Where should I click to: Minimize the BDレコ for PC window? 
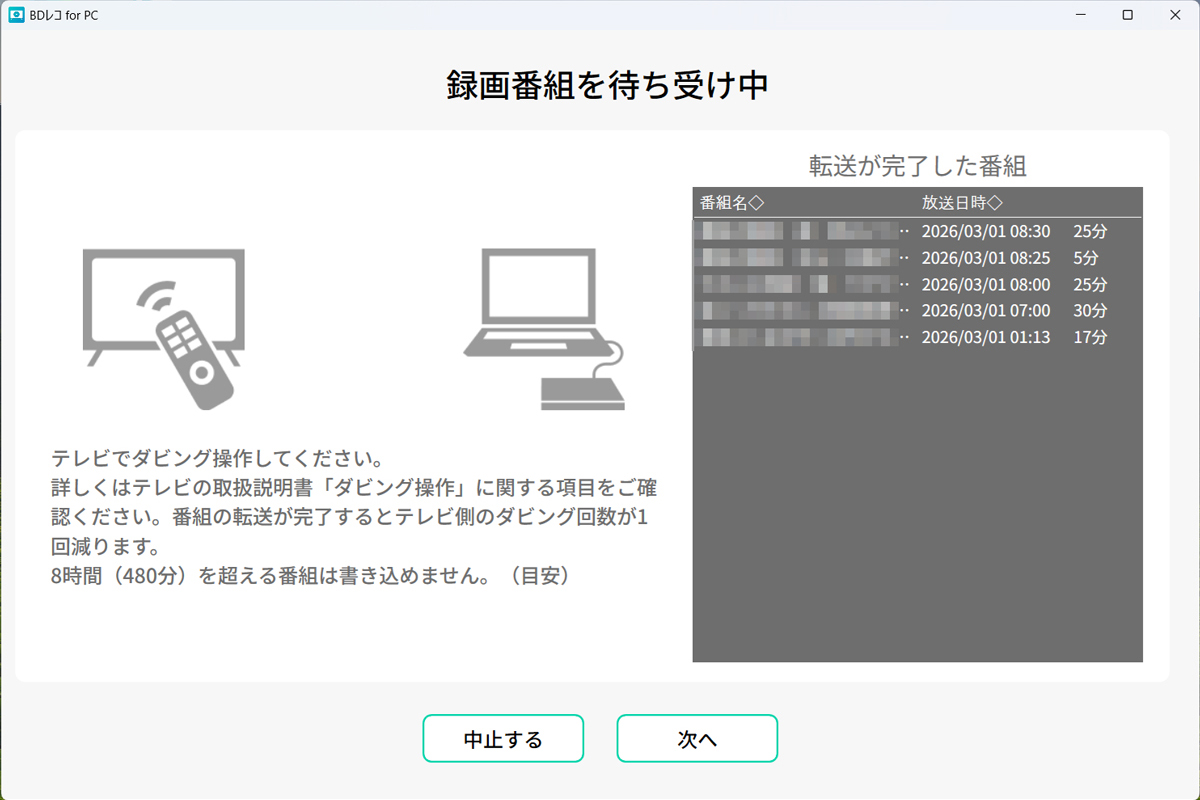tap(1083, 15)
